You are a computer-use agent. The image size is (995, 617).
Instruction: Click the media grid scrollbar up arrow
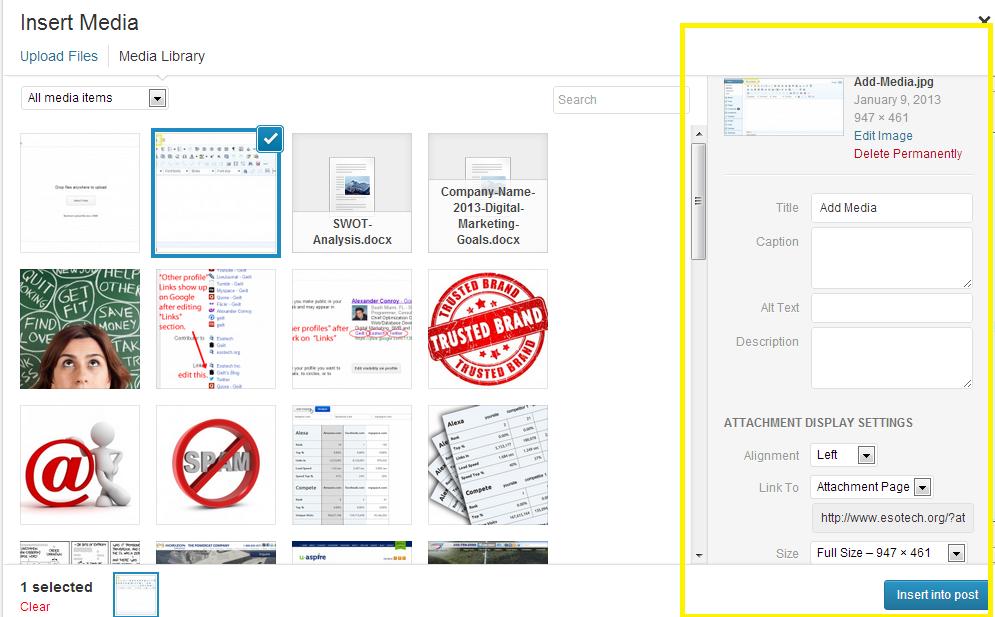[x=699, y=134]
